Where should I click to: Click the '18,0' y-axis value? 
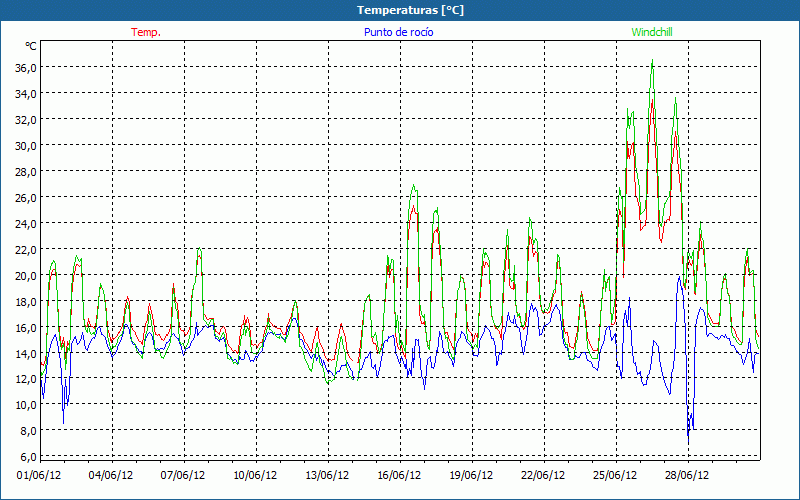pos(27,301)
